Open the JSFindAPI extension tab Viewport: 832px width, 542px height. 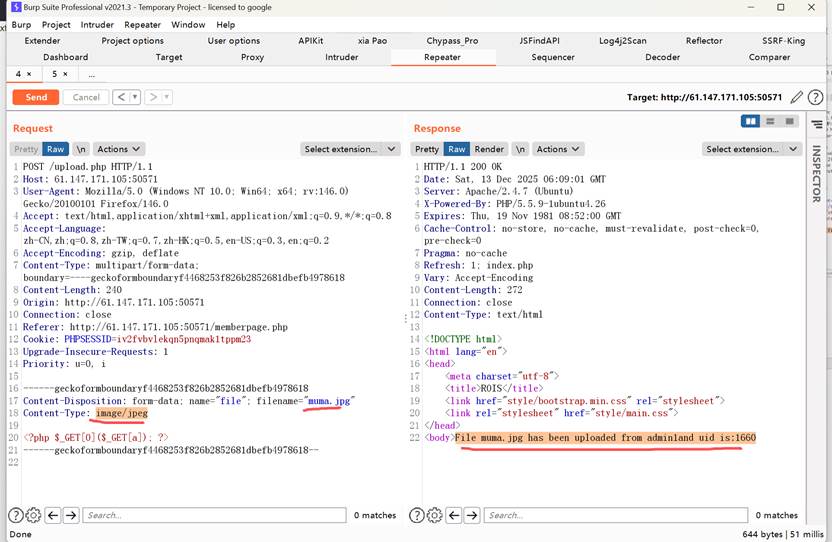[x=539, y=41]
